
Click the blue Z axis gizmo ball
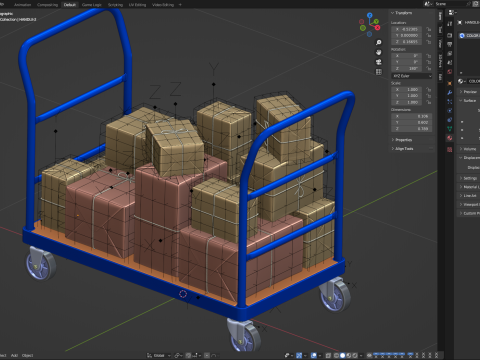click(369, 15)
